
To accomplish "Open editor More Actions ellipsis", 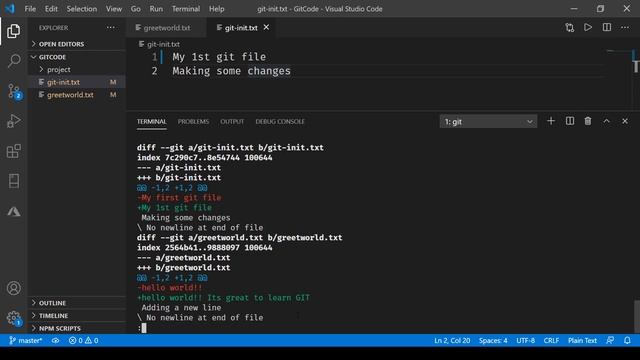I will (625, 27).
